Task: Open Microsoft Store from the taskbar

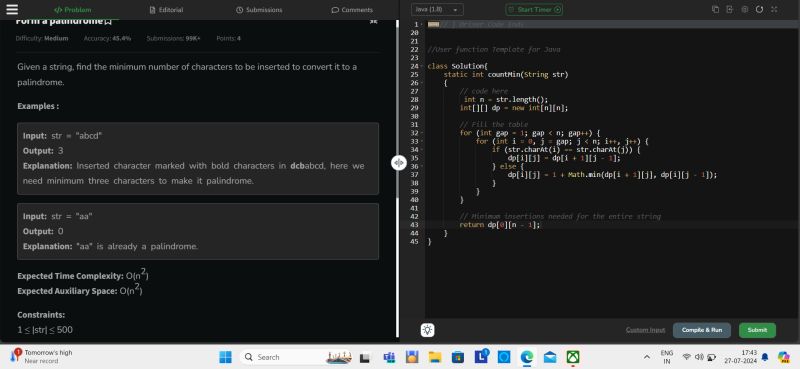Action: 458,357
